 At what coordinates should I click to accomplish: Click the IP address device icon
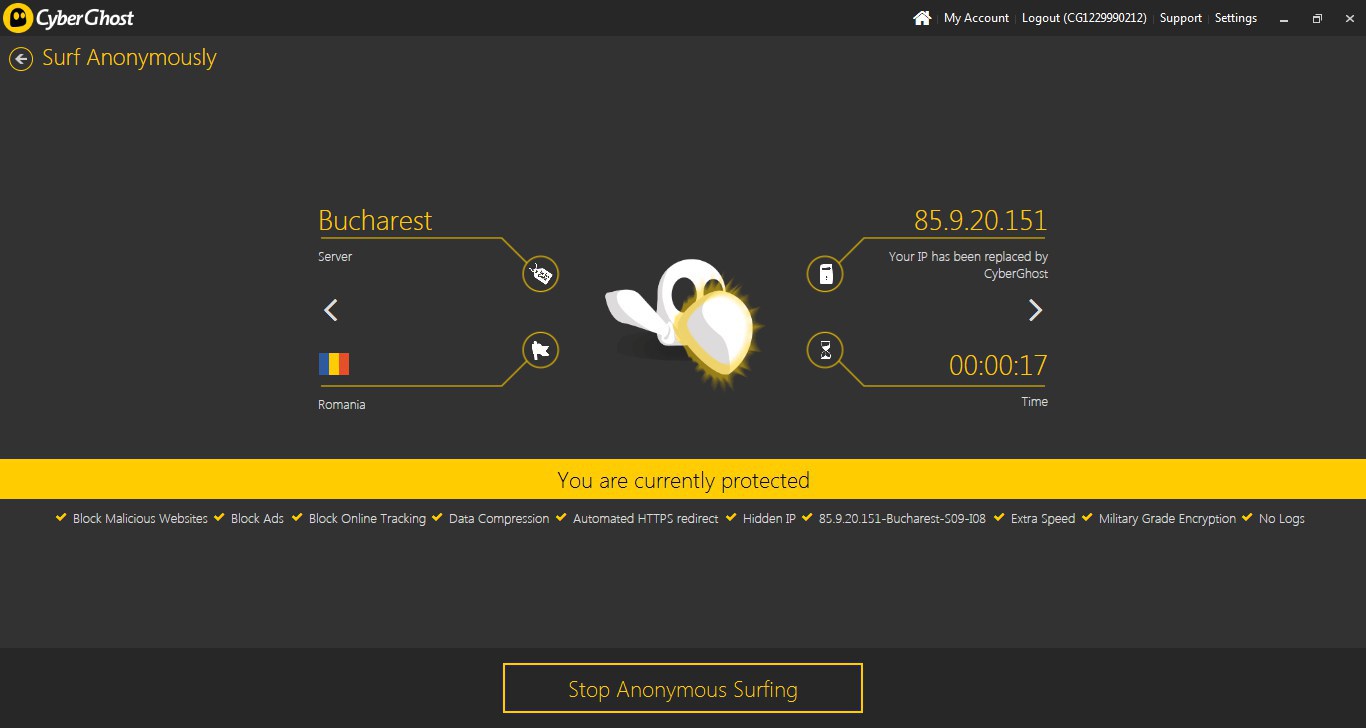(x=825, y=274)
